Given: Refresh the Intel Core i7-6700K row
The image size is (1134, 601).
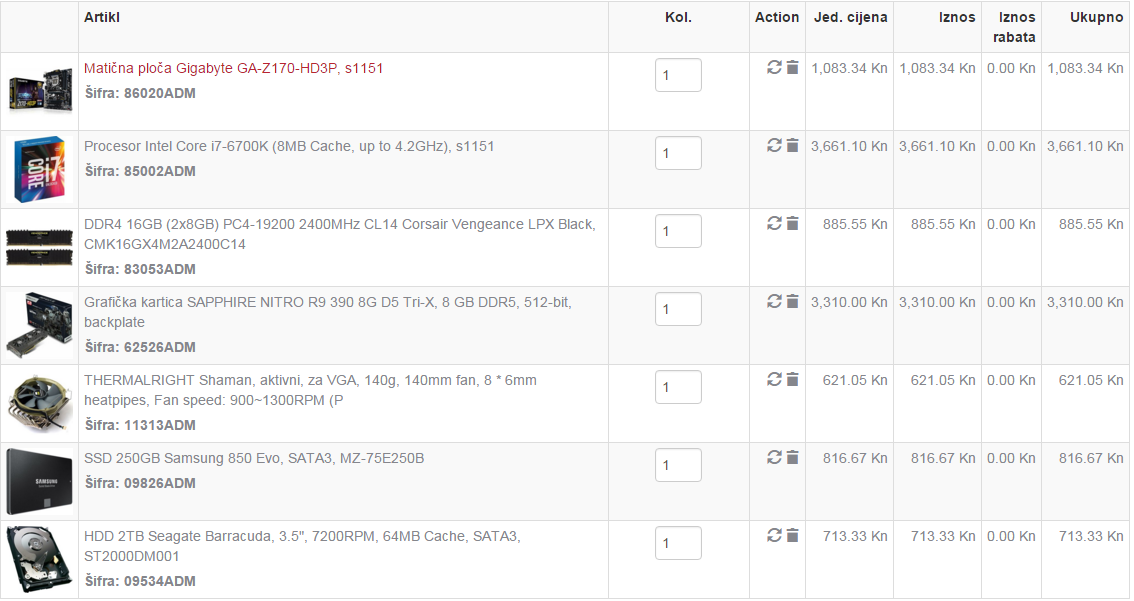Looking at the screenshot, I should tap(774, 145).
